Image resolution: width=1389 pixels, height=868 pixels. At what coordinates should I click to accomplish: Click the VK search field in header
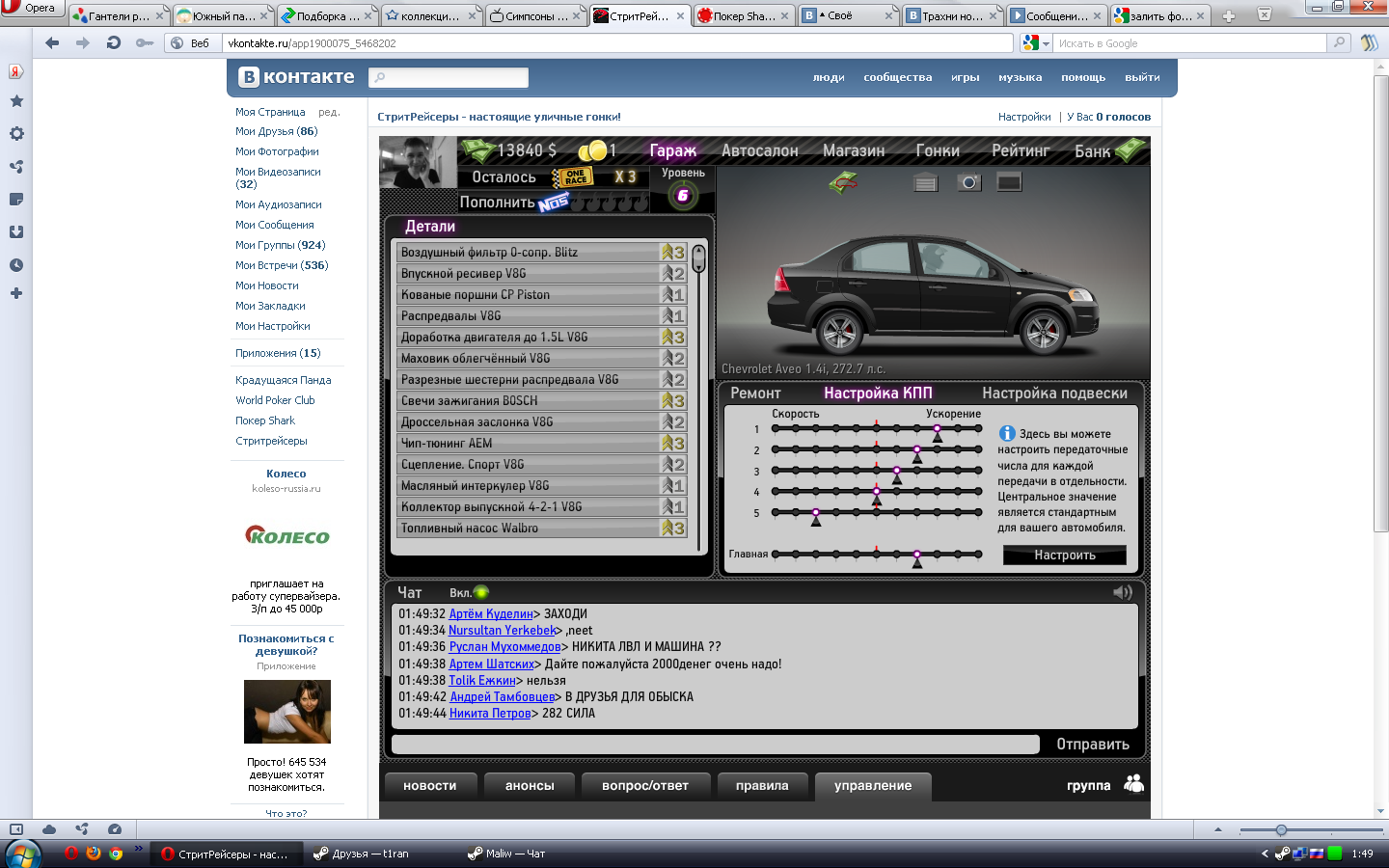[x=449, y=77]
